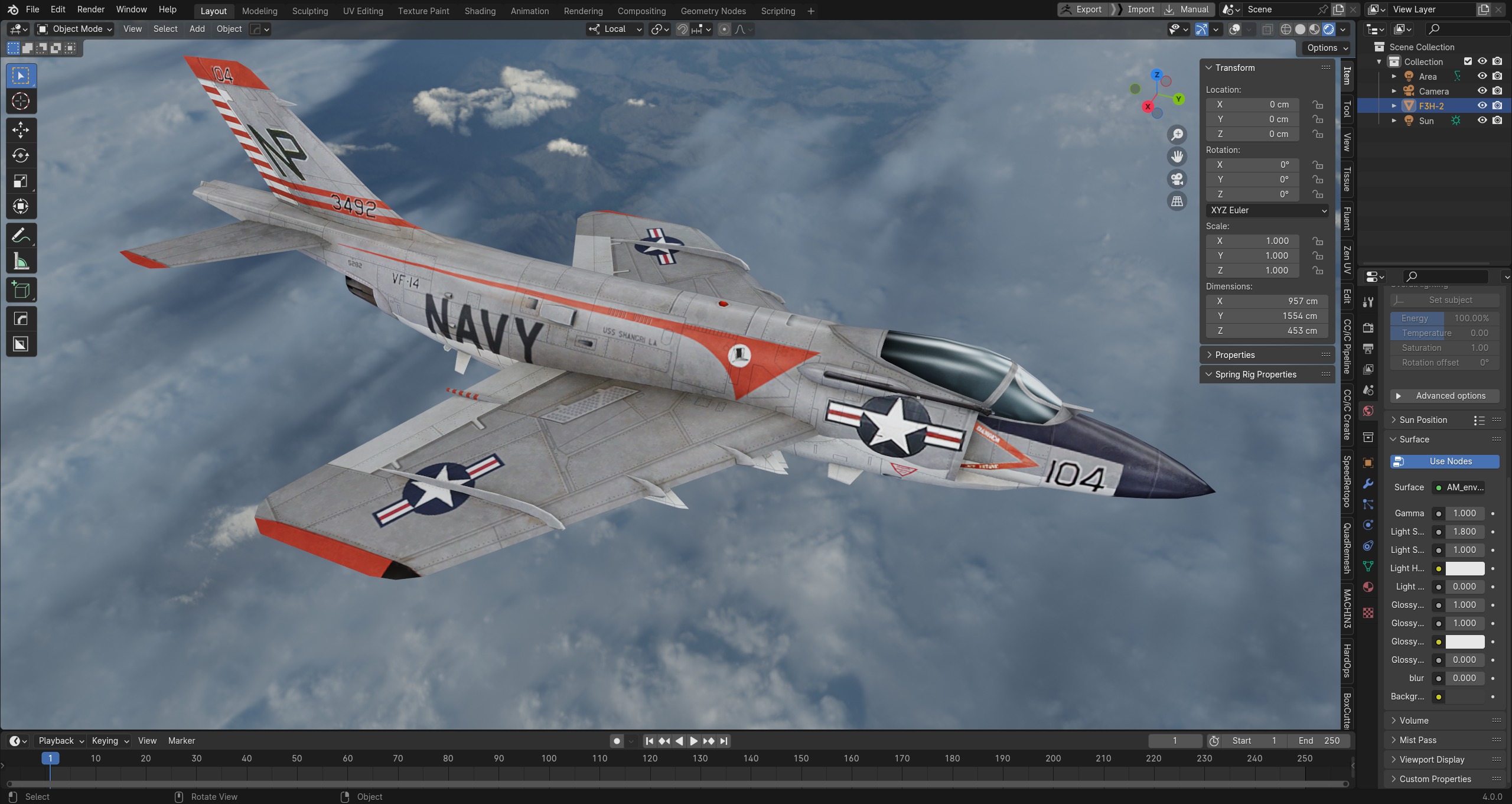
Task: Open the Modifiers wrench tab icon
Action: click(x=1368, y=484)
